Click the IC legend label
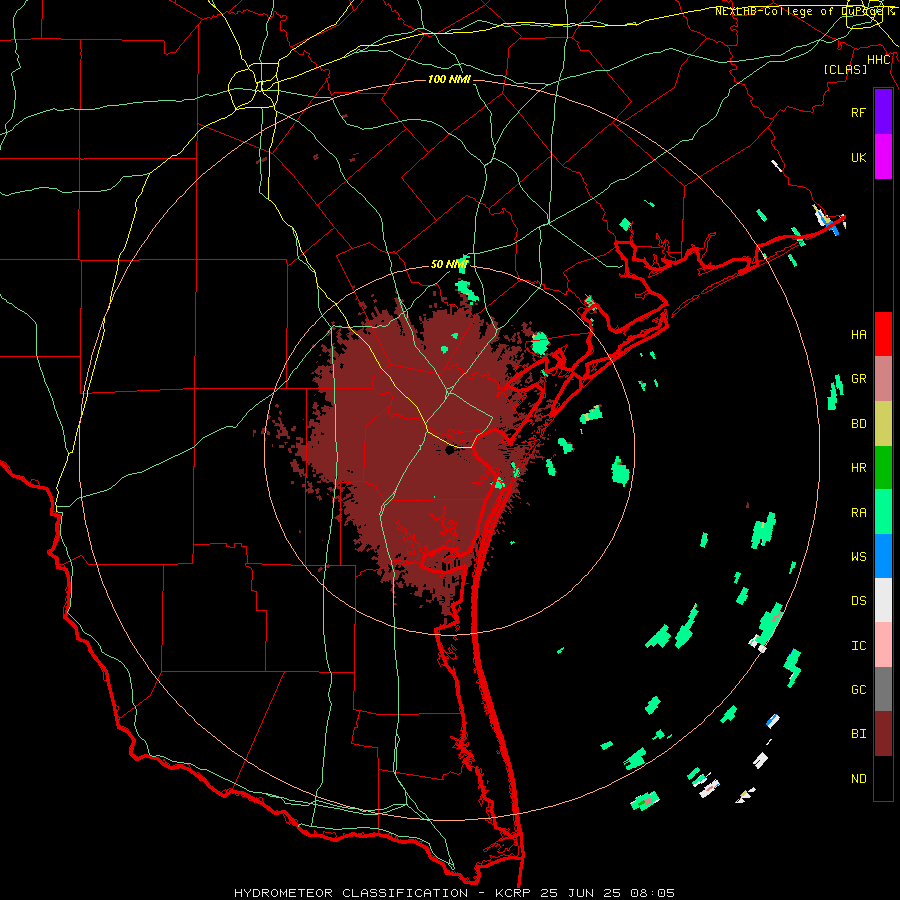Screen dimensions: 900x900 tap(859, 646)
